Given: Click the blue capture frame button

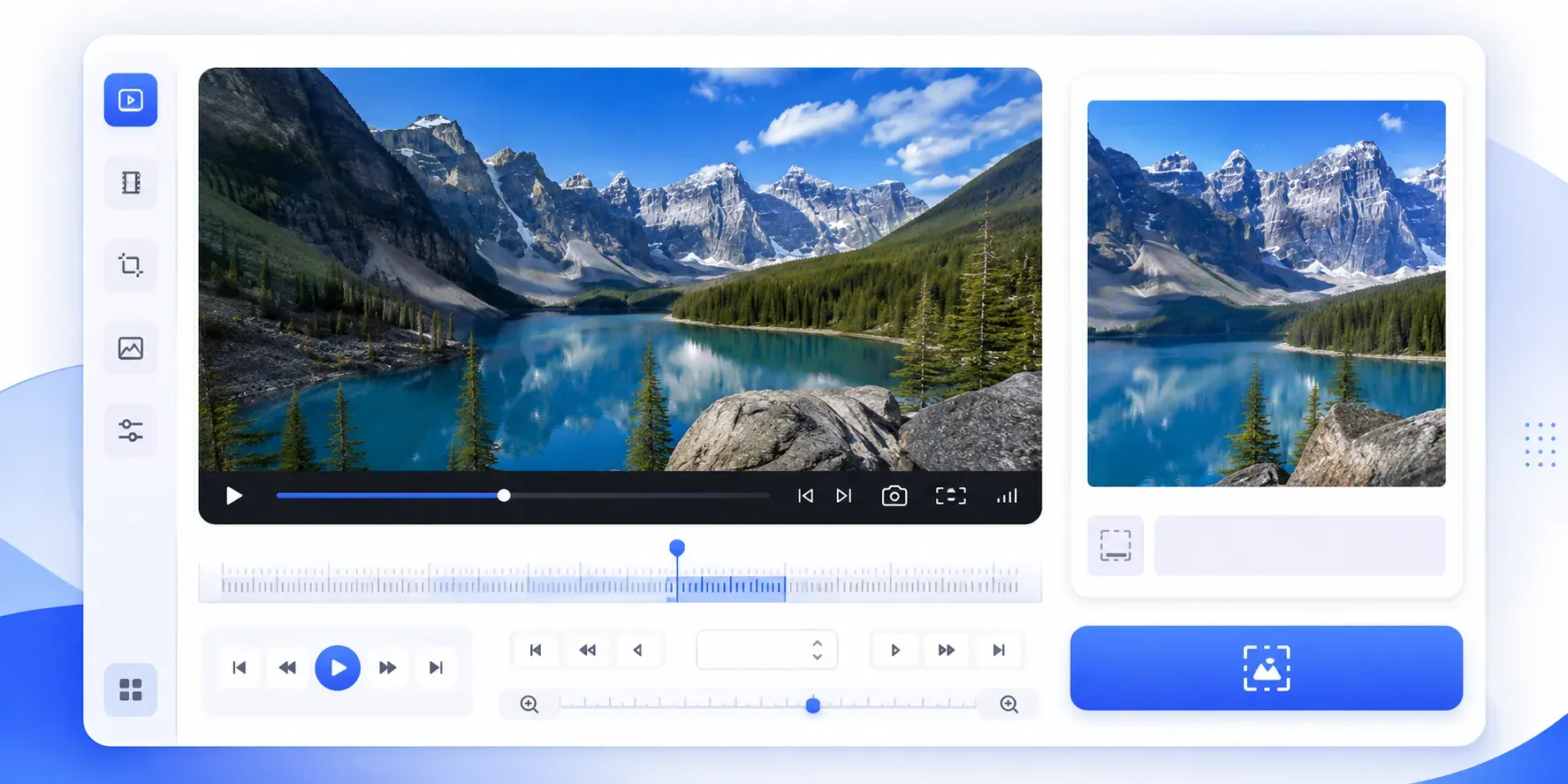Looking at the screenshot, I should click(1266, 668).
